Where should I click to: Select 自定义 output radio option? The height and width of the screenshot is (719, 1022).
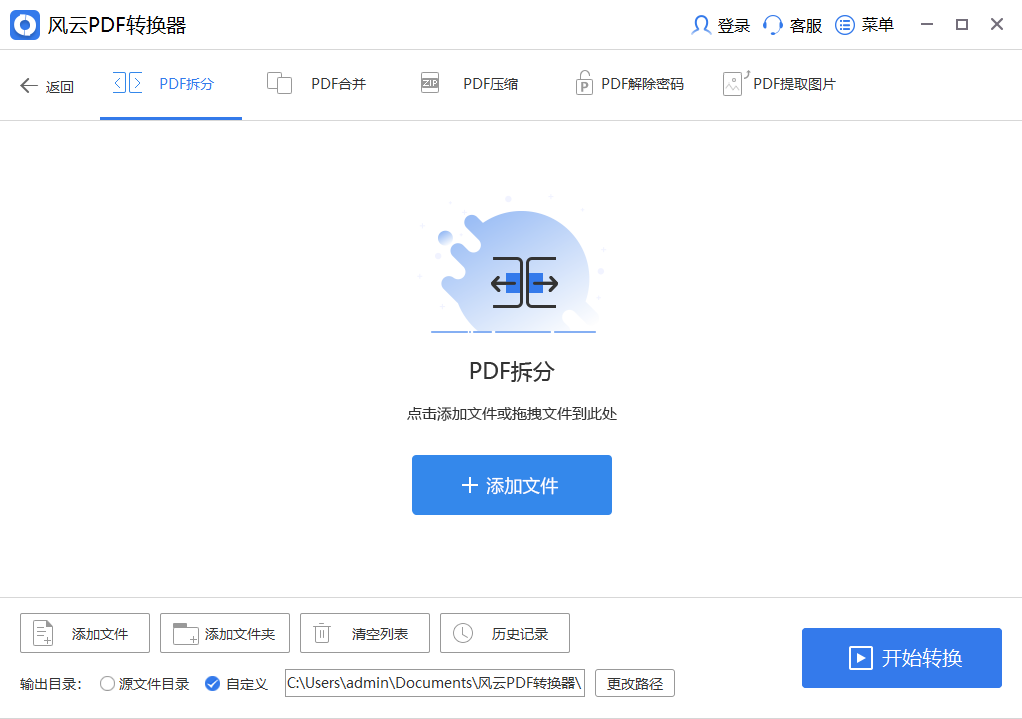tap(212, 683)
